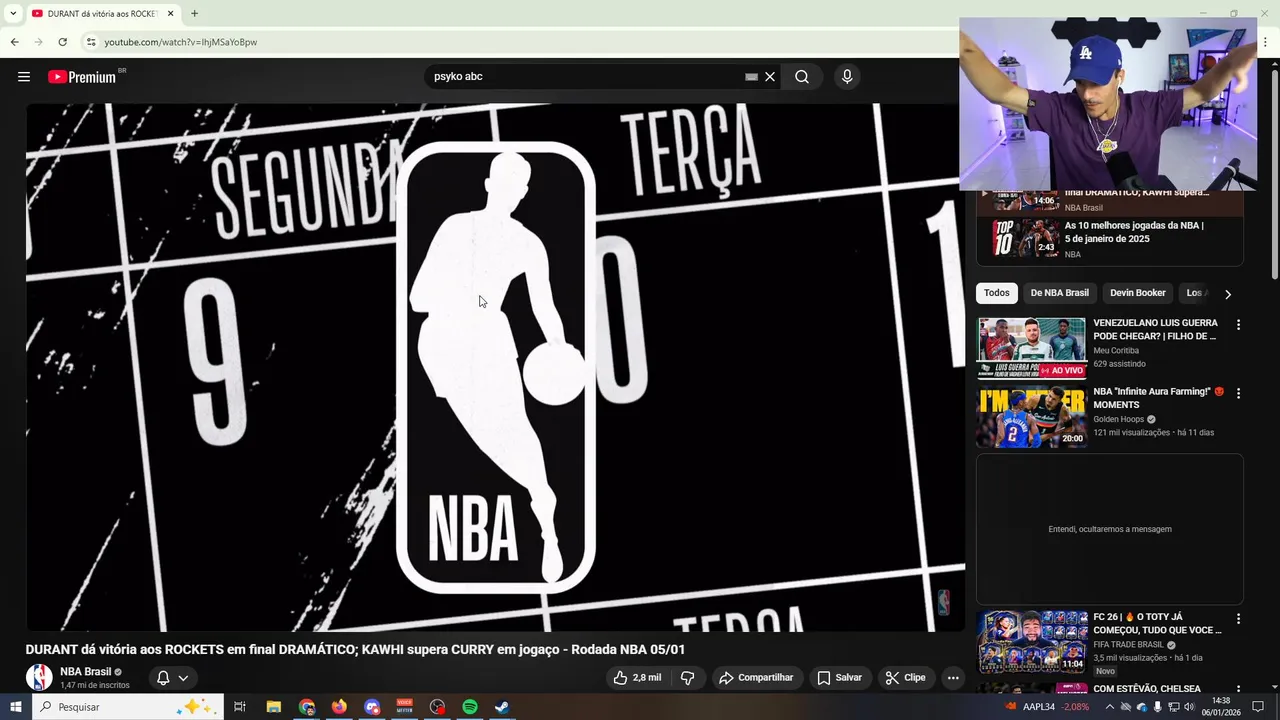Select the Todos filter chip
The height and width of the screenshot is (720, 1280).
(996, 293)
